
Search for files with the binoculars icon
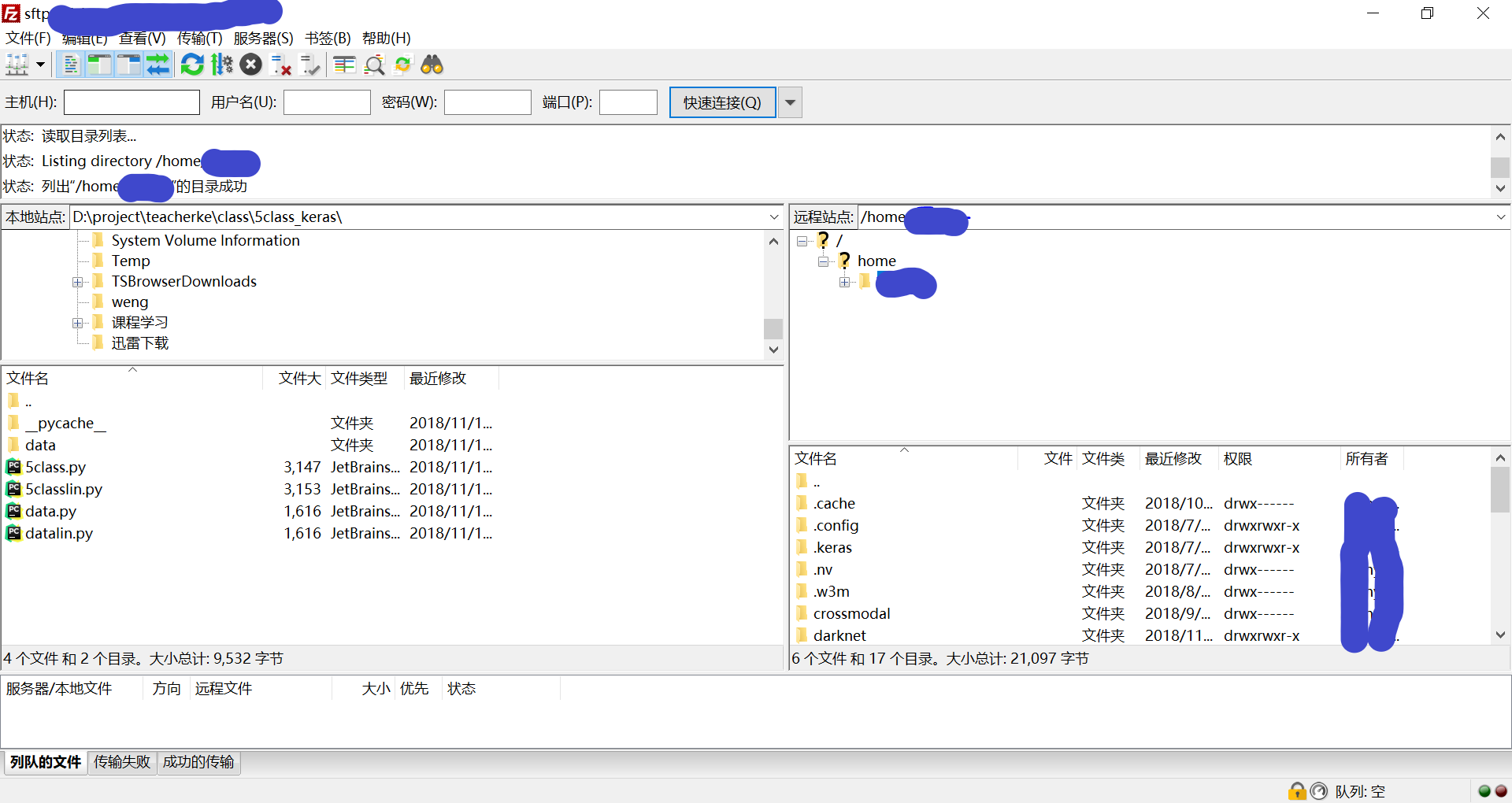click(432, 65)
